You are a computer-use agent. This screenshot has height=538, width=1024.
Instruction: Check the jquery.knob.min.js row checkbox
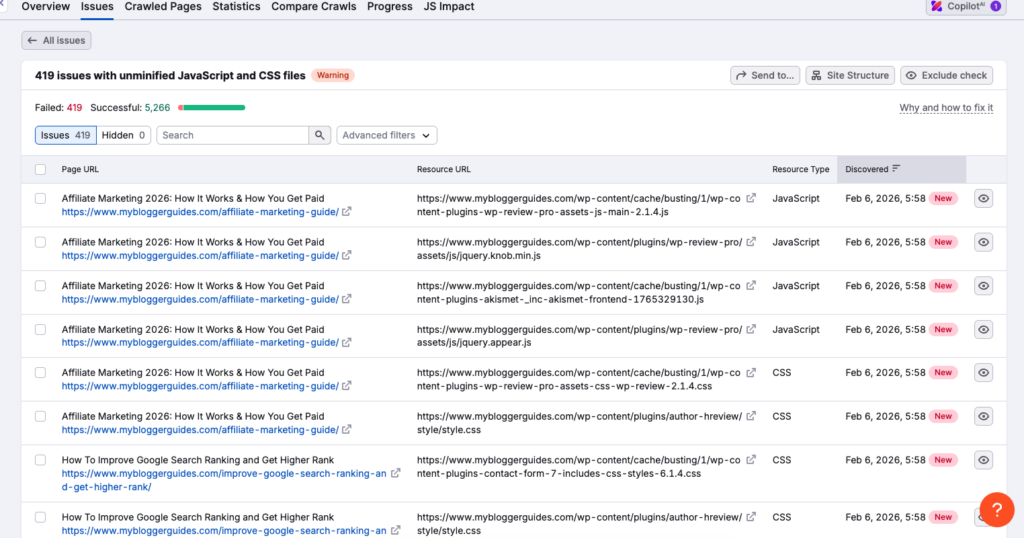point(40,242)
